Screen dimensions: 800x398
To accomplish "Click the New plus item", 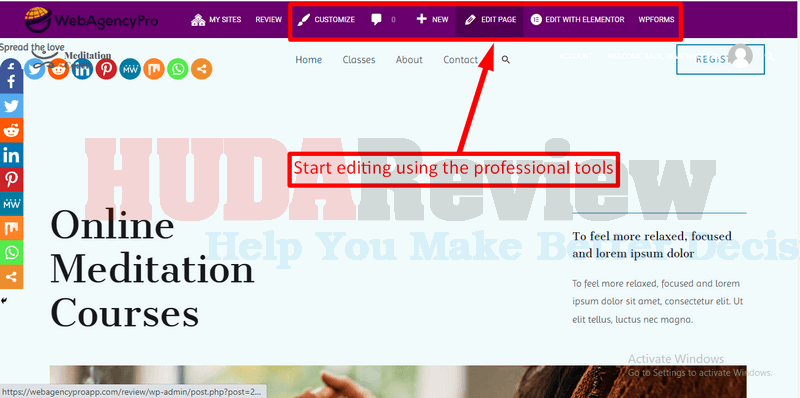I will click(x=432, y=20).
